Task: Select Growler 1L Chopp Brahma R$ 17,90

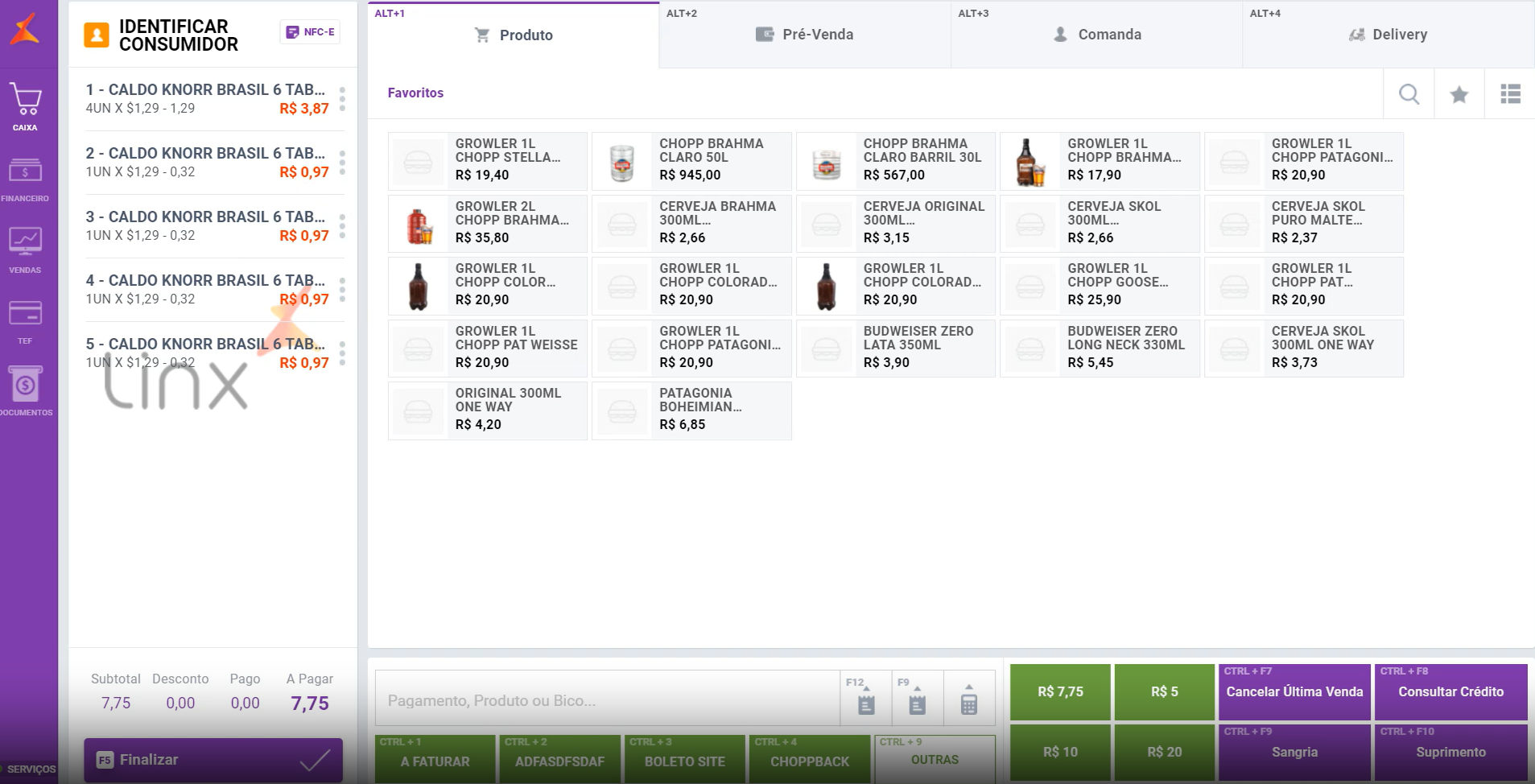Action: tap(1100, 161)
